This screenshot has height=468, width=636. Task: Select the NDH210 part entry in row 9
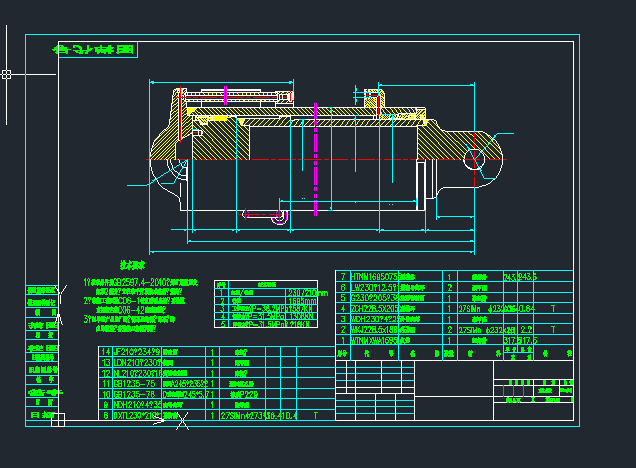[138, 404]
